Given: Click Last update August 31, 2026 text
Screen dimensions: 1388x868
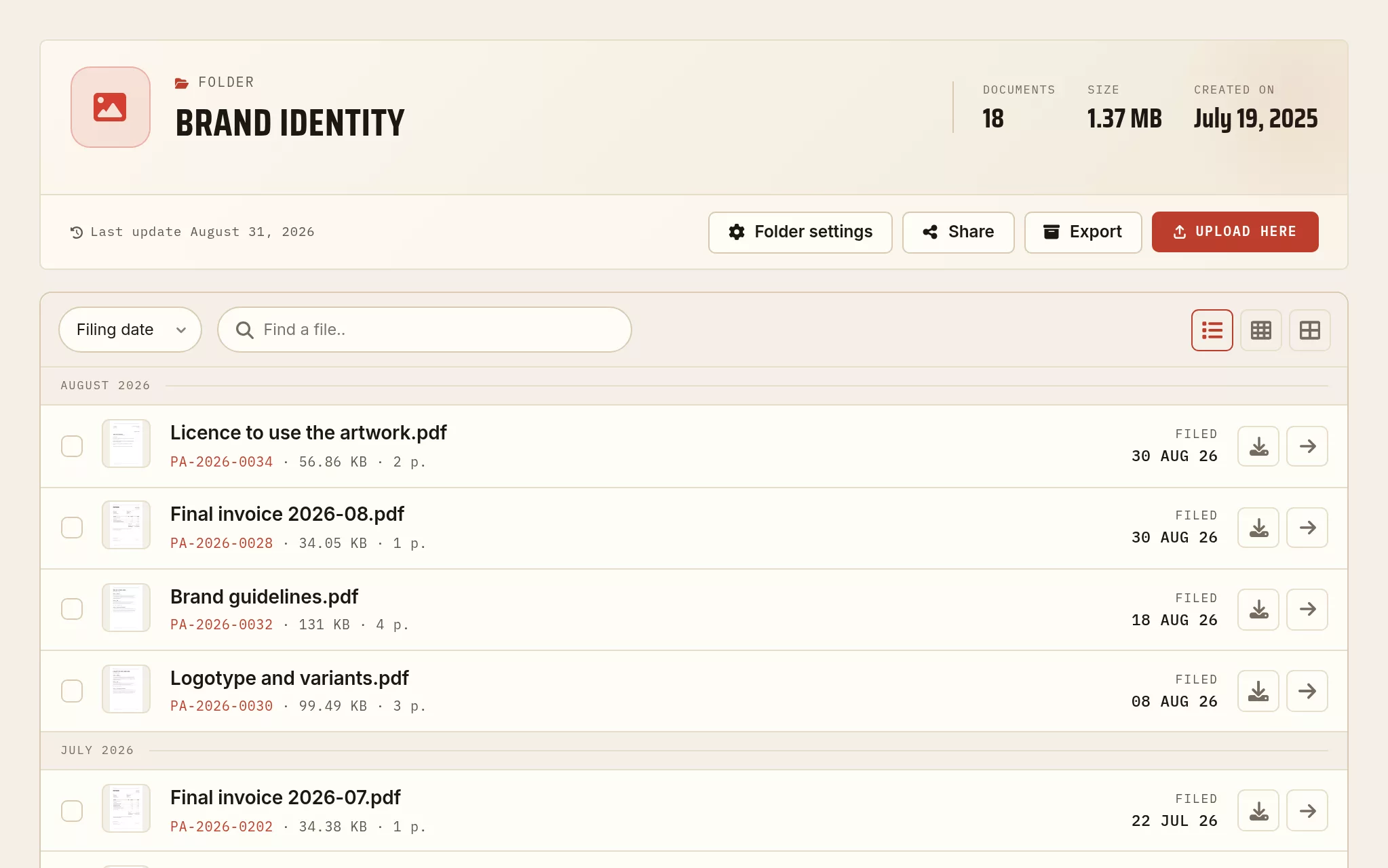Looking at the screenshot, I should 202,232.
